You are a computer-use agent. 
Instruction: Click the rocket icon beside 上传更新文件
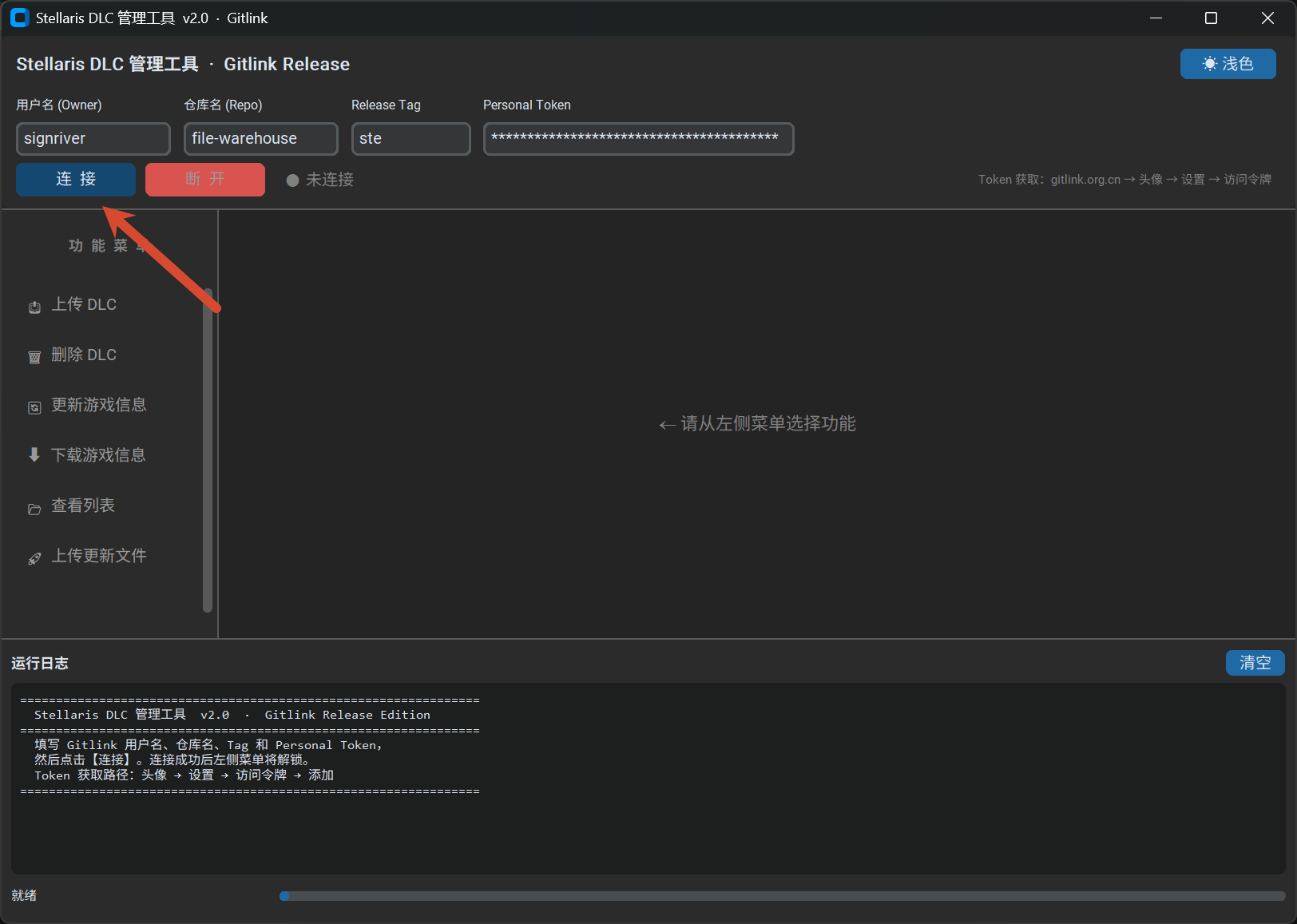click(34, 558)
